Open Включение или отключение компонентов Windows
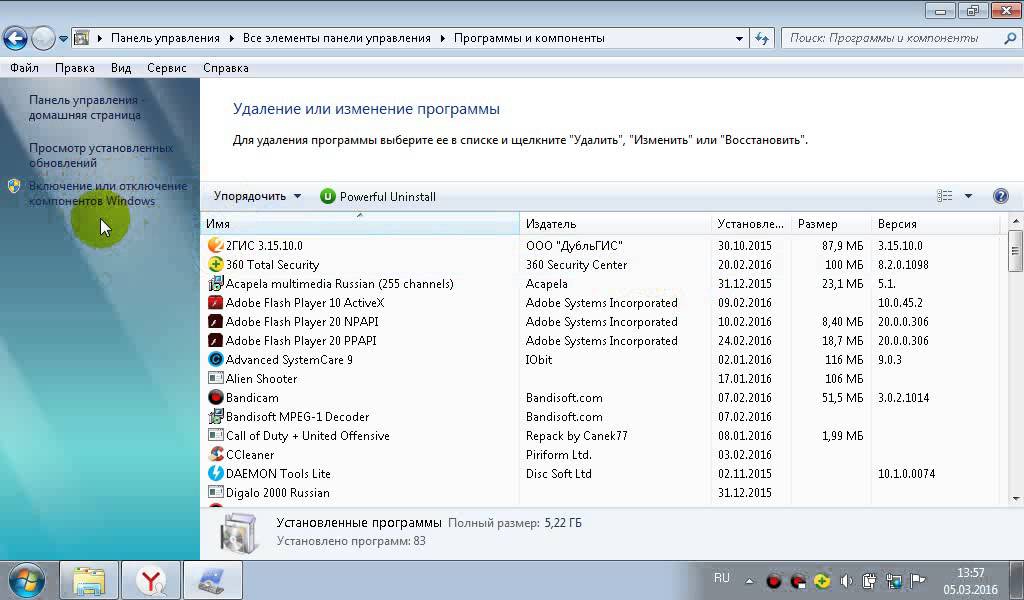The height and width of the screenshot is (600, 1024). [x=108, y=193]
